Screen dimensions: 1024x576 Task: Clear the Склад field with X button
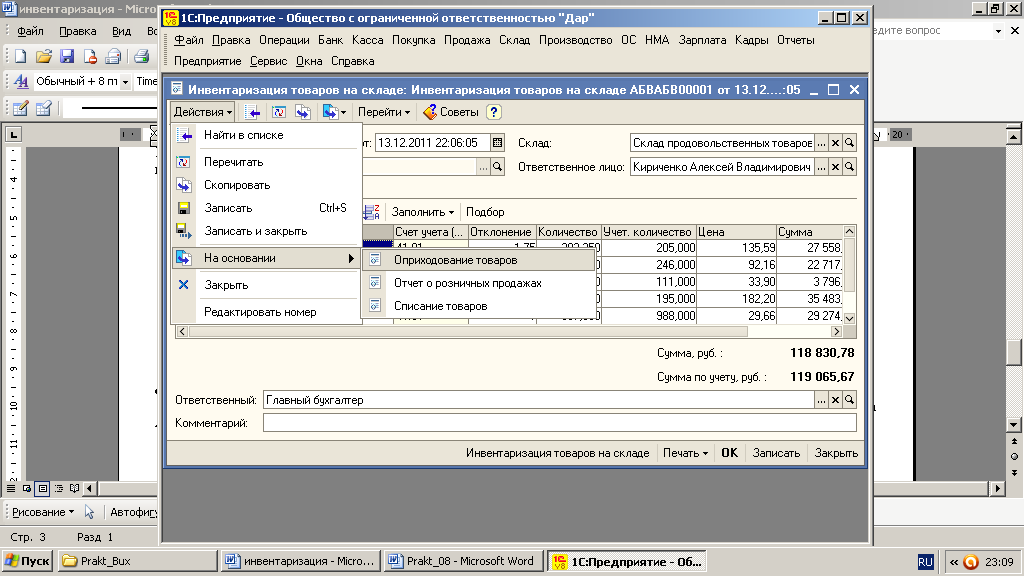click(835, 143)
